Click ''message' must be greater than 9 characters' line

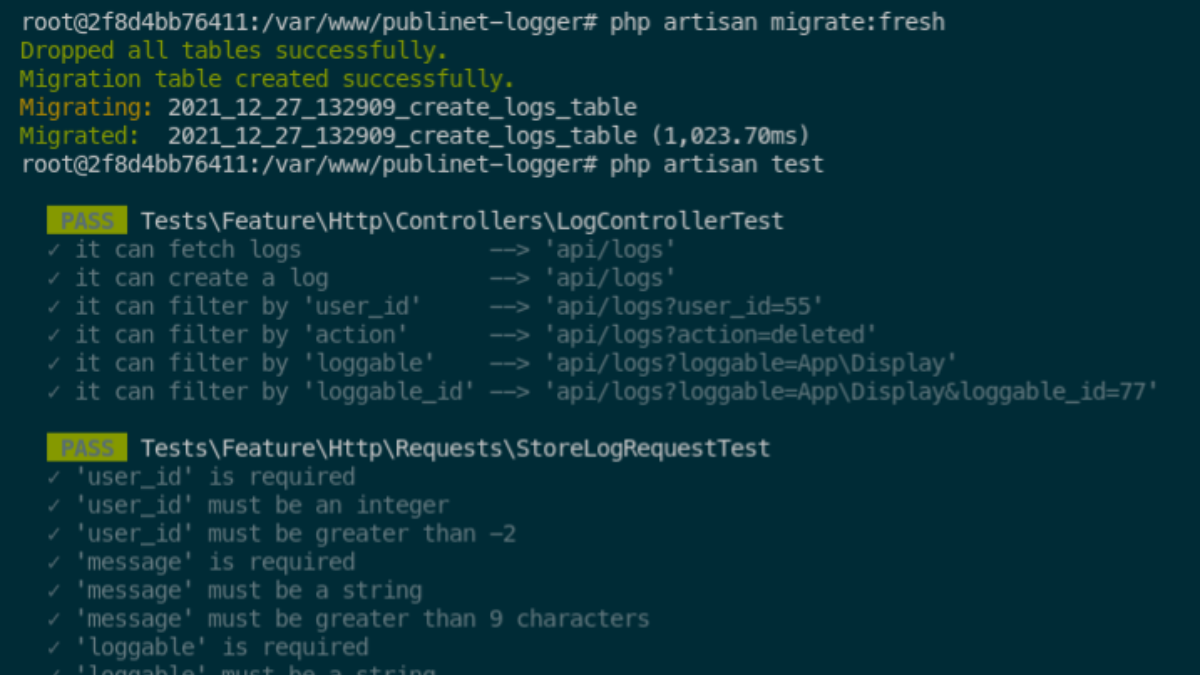[362, 619]
